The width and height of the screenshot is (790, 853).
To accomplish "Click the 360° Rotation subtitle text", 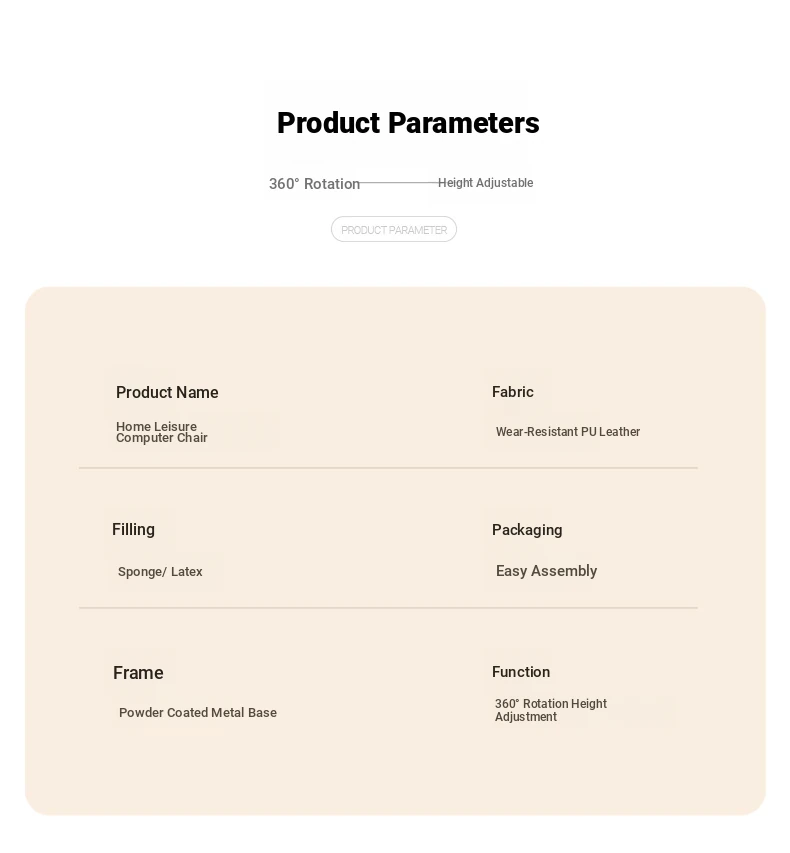I will tap(314, 184).
